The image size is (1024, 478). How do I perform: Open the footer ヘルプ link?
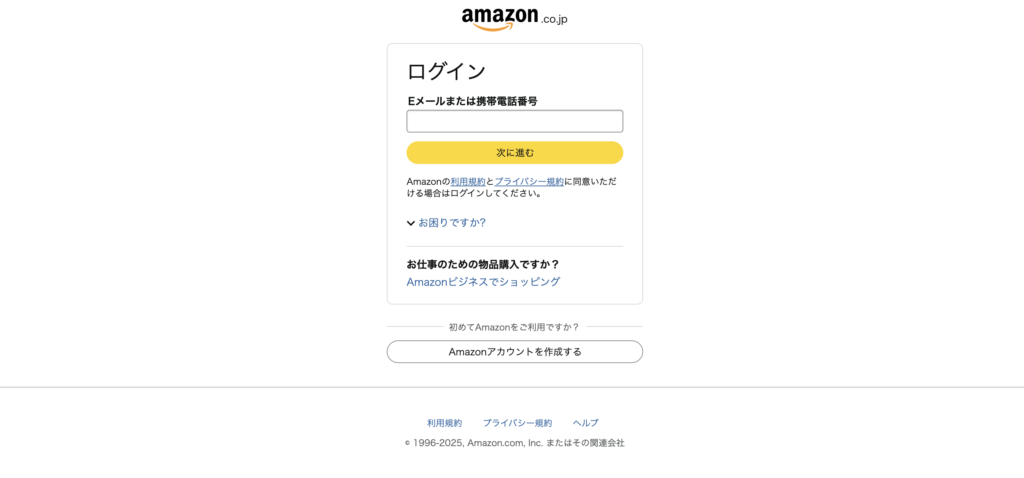(586, 423)
